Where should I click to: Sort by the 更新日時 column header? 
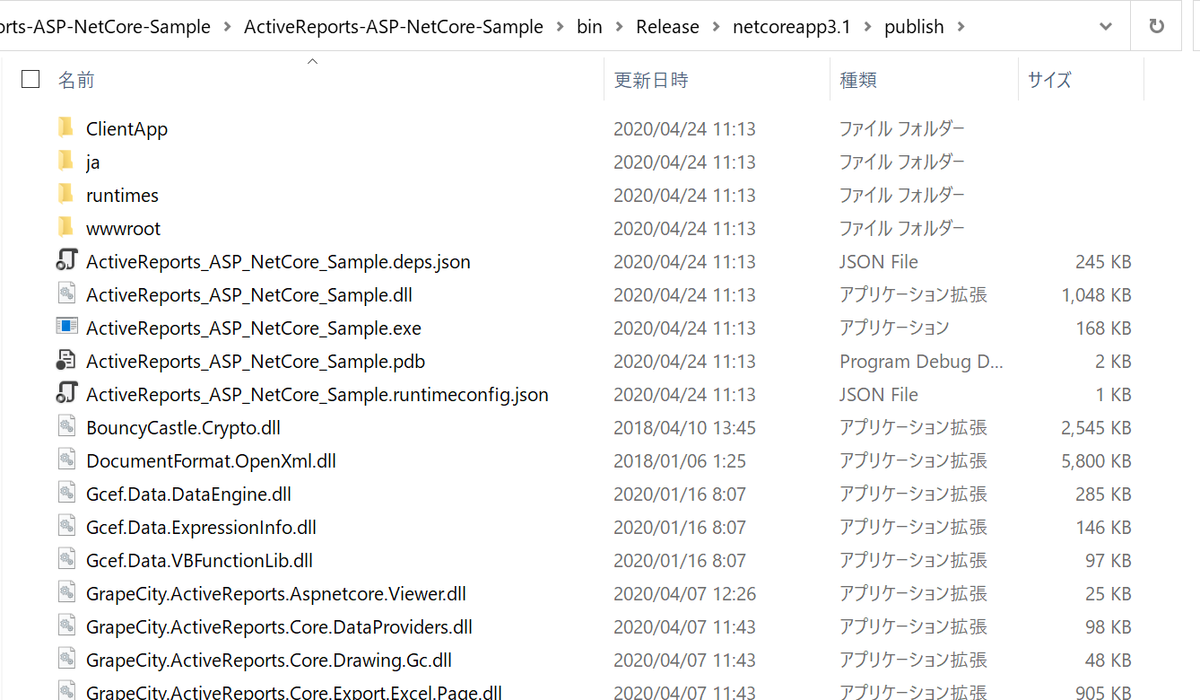click(651, 80)
